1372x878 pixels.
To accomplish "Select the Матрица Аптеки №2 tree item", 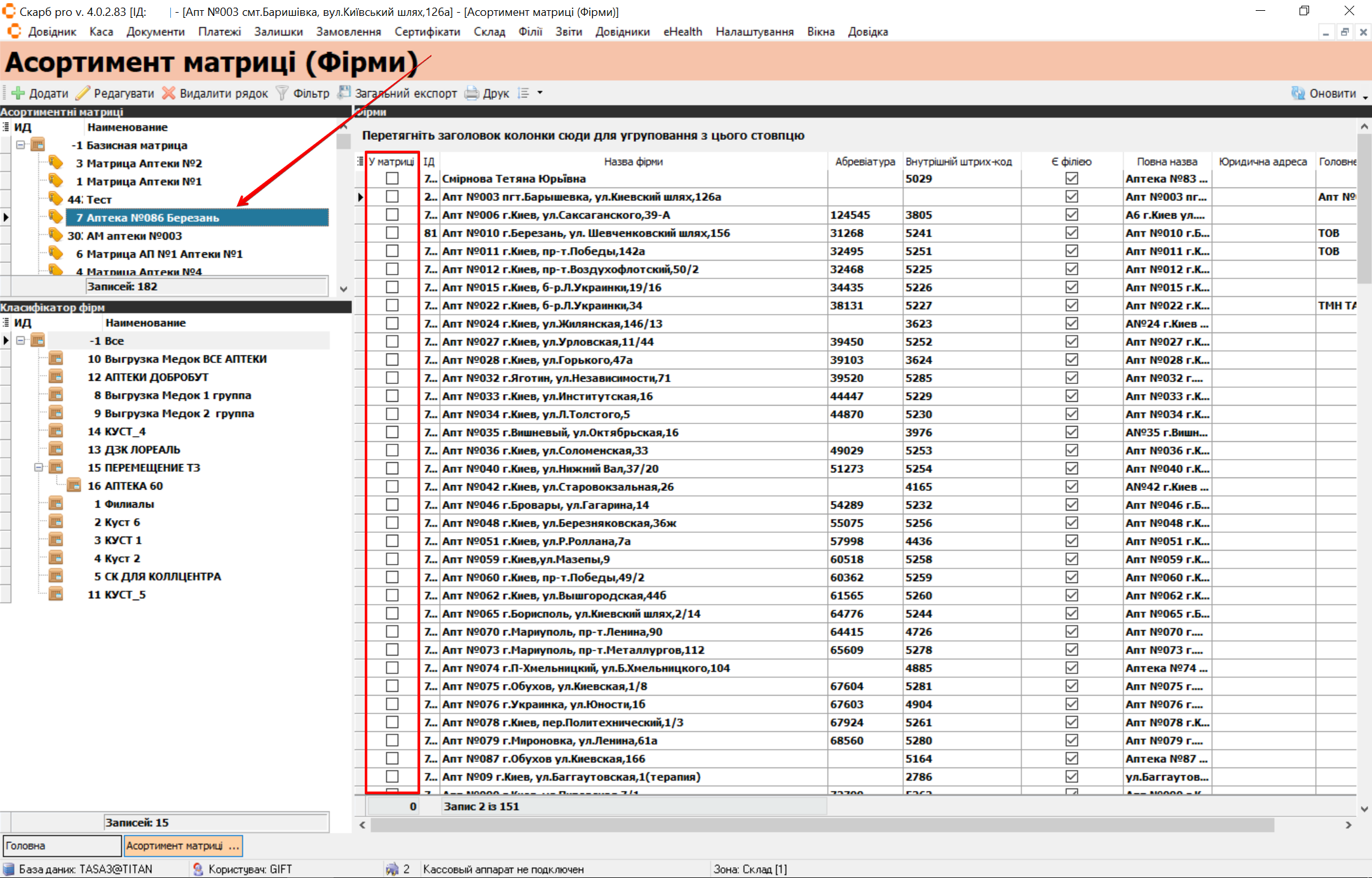I will pyautogui.click(x=144, y=163).
